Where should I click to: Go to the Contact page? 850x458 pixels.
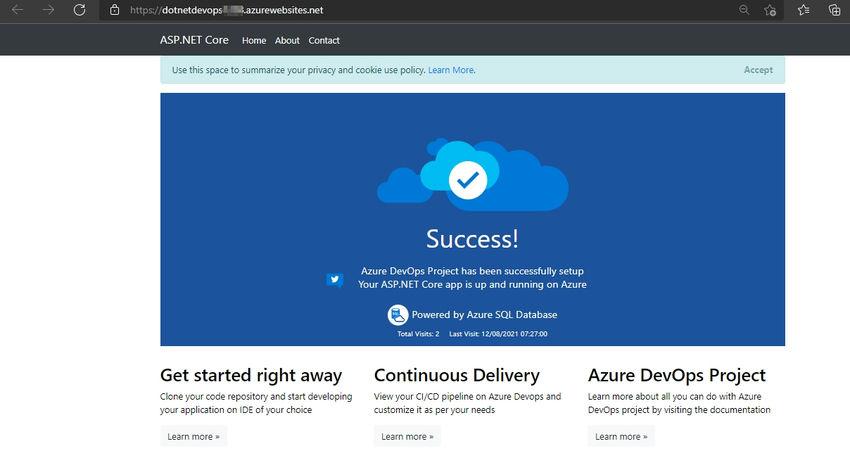click(324, 40)
